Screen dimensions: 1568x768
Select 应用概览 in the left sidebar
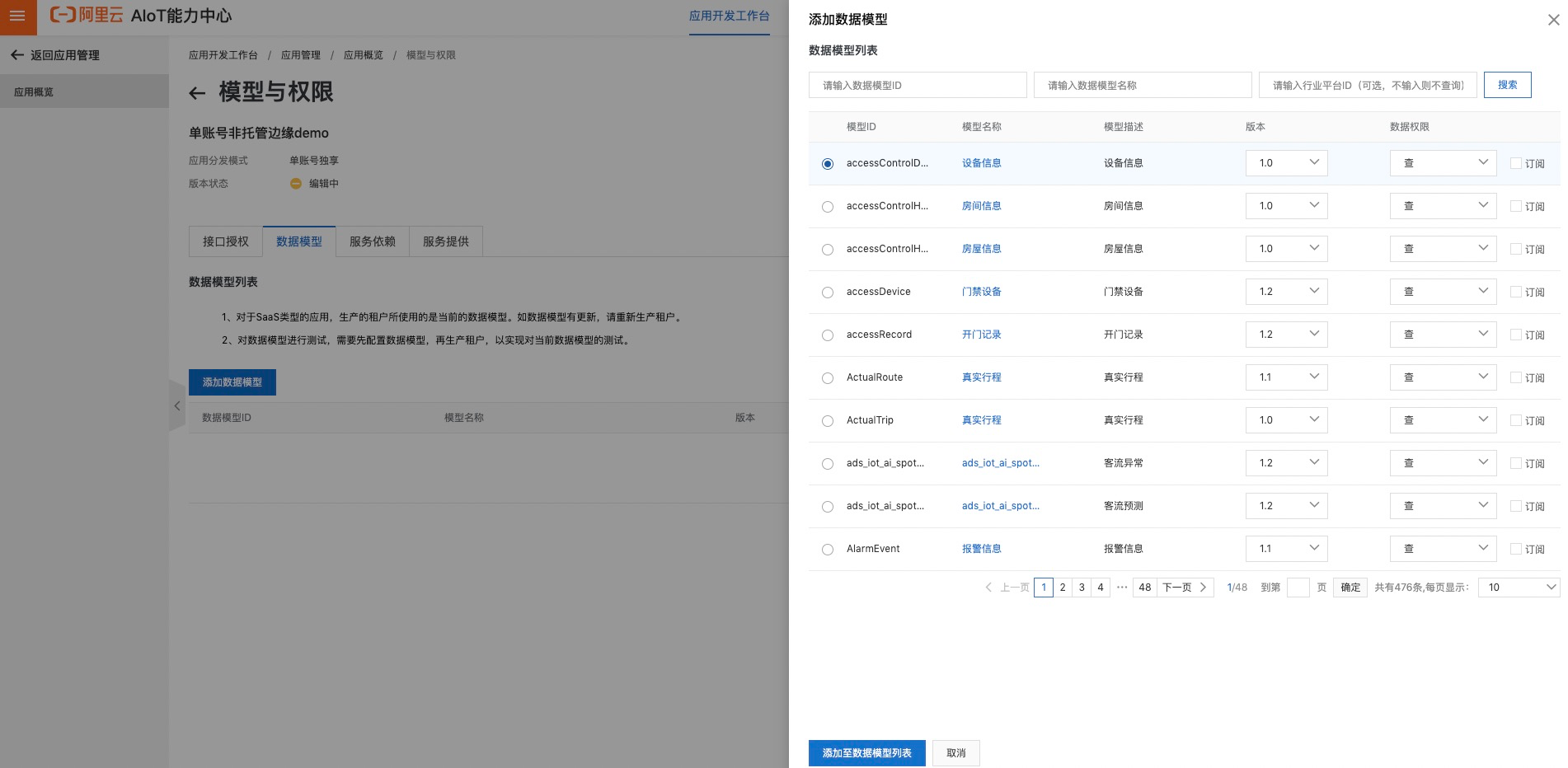84,91
